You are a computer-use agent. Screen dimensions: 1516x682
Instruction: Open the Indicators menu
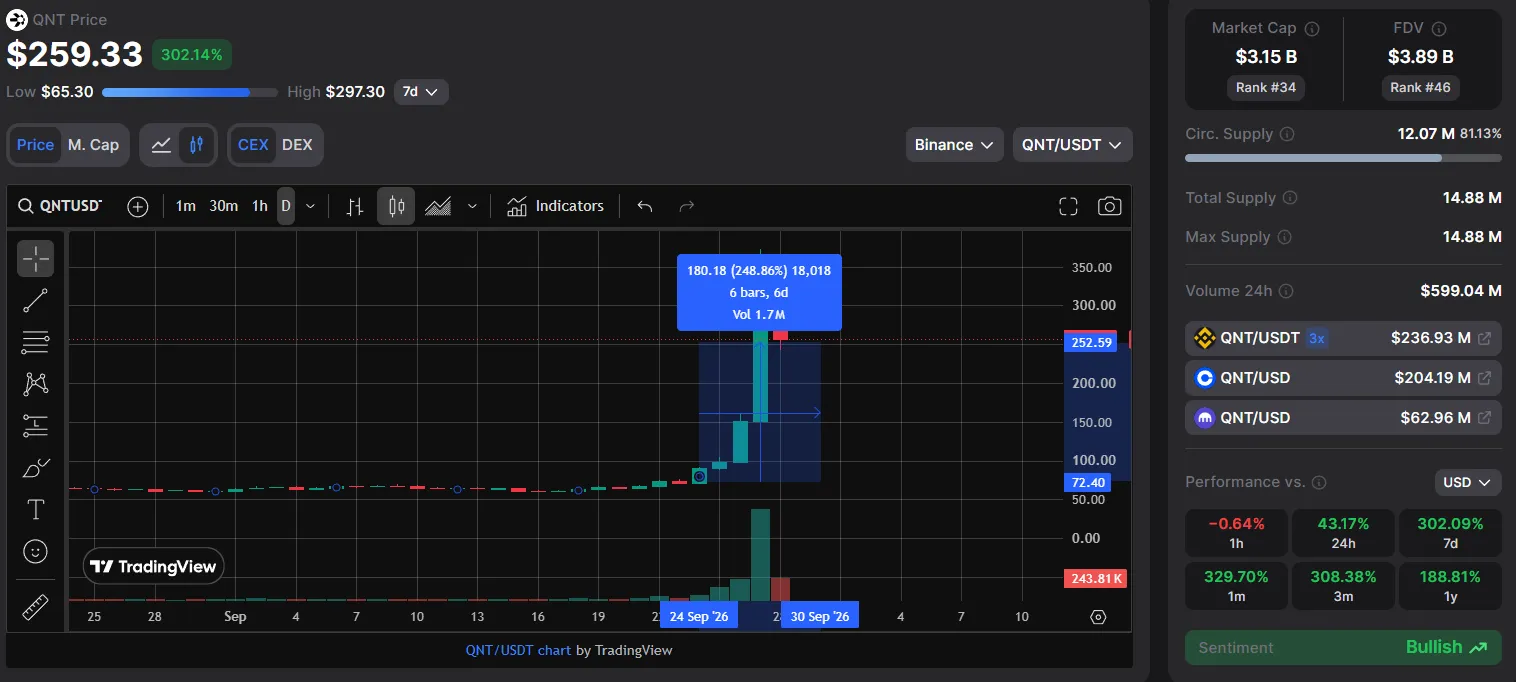pyautogui.click(x=555, y=206)
